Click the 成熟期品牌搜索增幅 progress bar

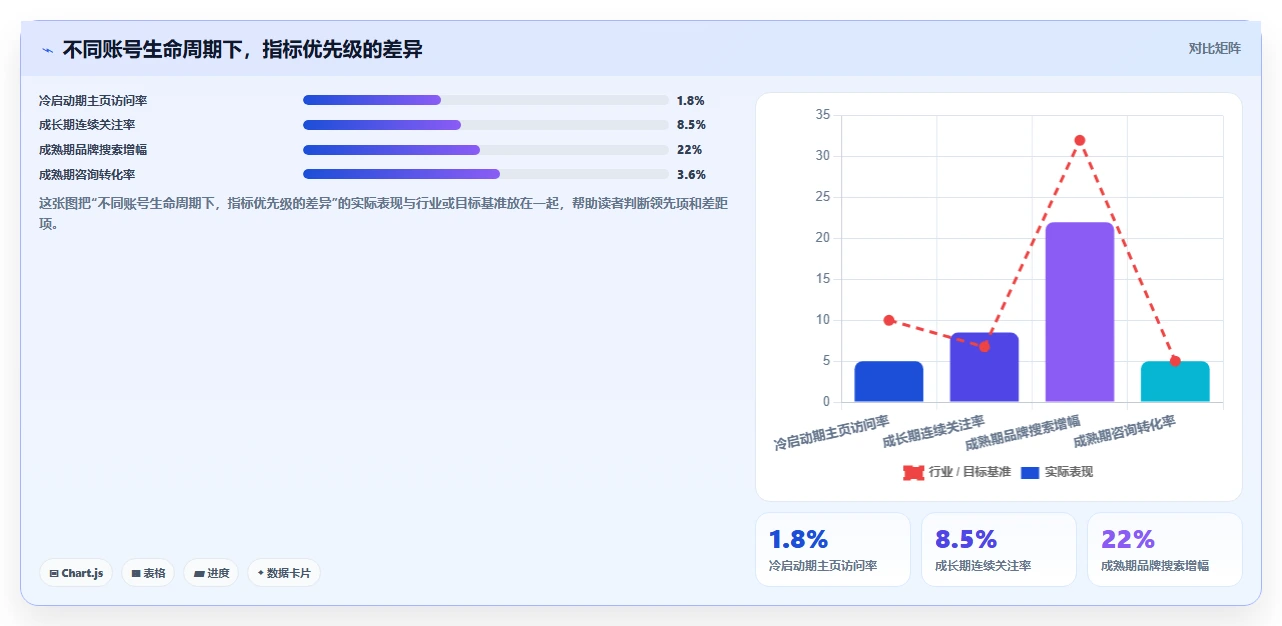coord(486,150)
